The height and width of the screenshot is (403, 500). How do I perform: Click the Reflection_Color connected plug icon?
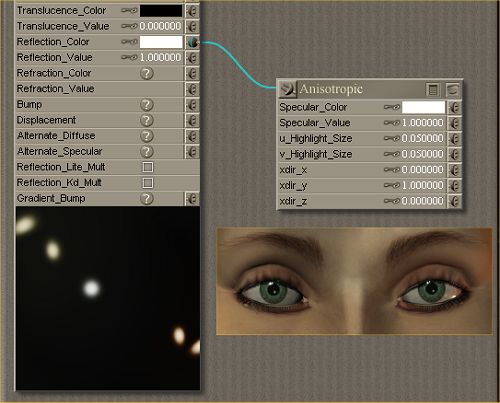point(192,42)
